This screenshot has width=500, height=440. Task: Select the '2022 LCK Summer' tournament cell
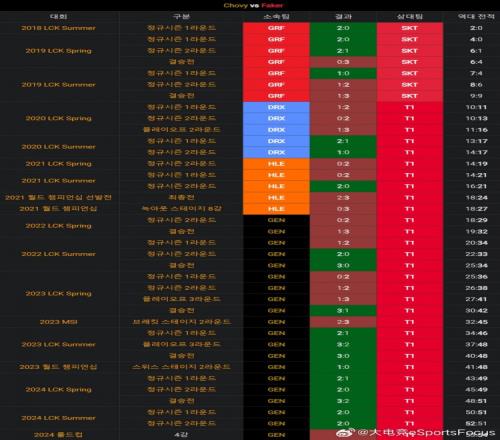tap(59, 254)
